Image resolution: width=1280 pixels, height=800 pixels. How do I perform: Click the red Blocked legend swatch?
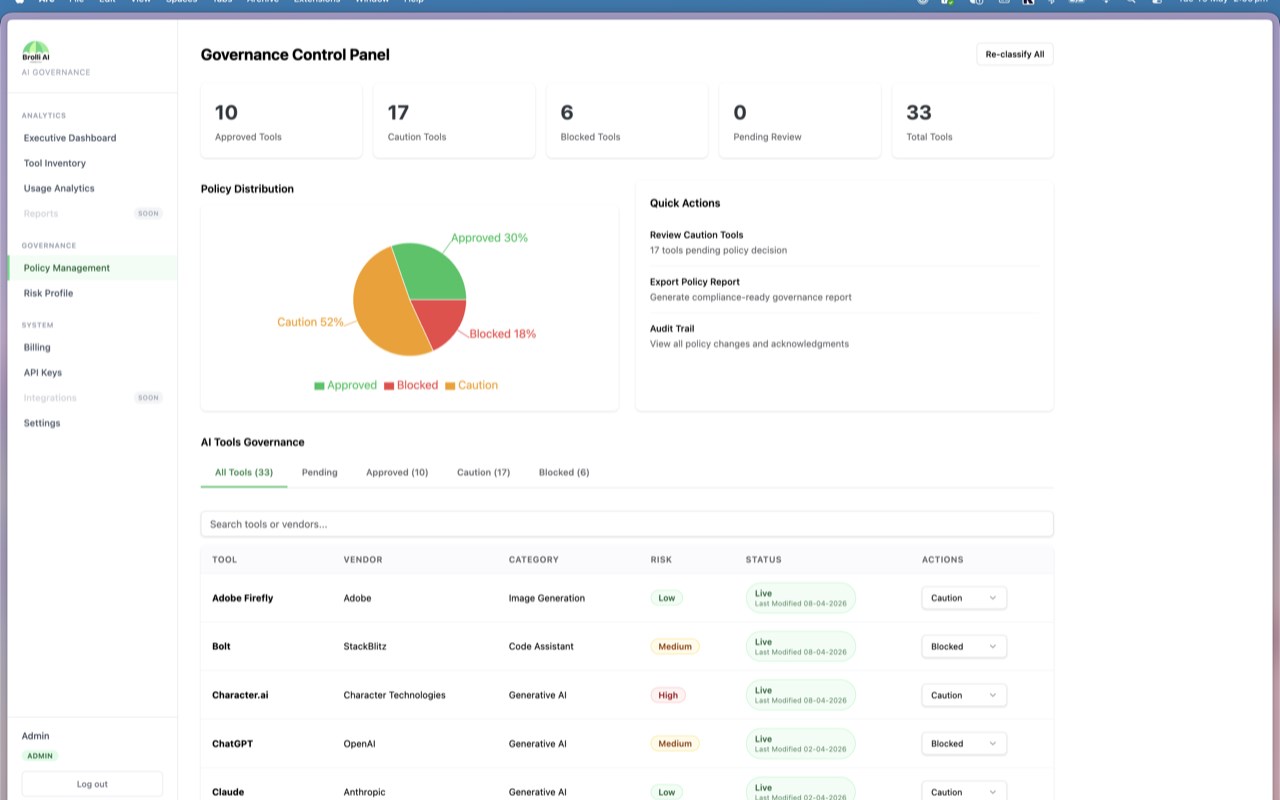pos(388,386)
